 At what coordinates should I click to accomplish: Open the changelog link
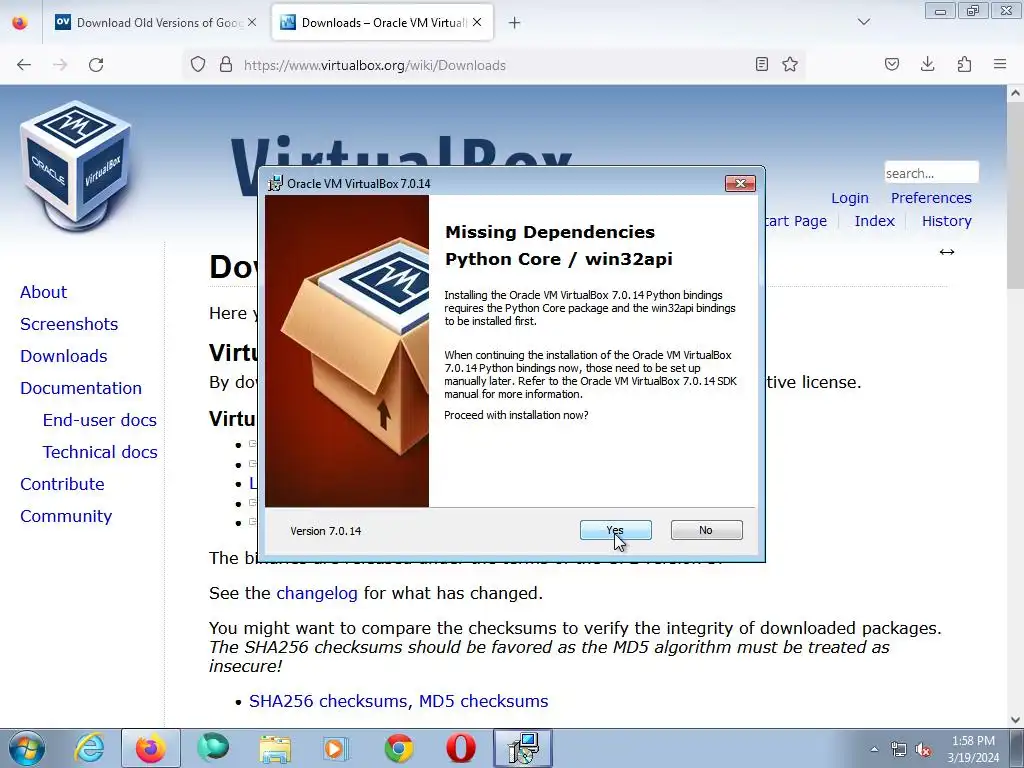(317, 593)
